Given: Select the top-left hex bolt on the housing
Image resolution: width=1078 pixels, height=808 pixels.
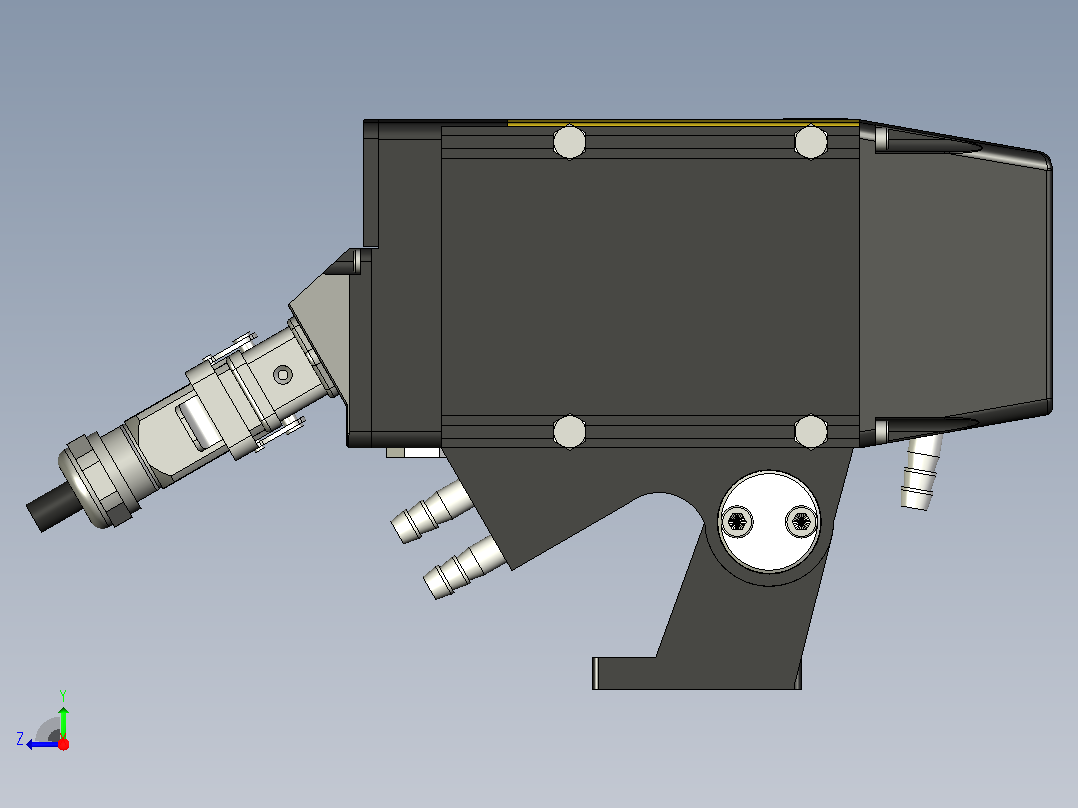Looking at the screenshot, I should pos(569,142).
